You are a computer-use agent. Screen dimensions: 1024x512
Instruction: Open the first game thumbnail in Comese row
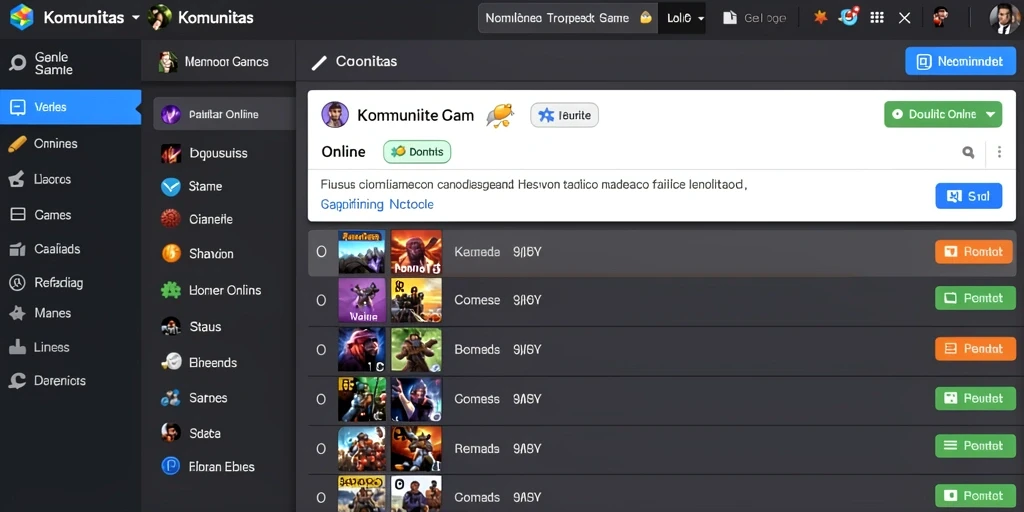[x=362, y=300]
